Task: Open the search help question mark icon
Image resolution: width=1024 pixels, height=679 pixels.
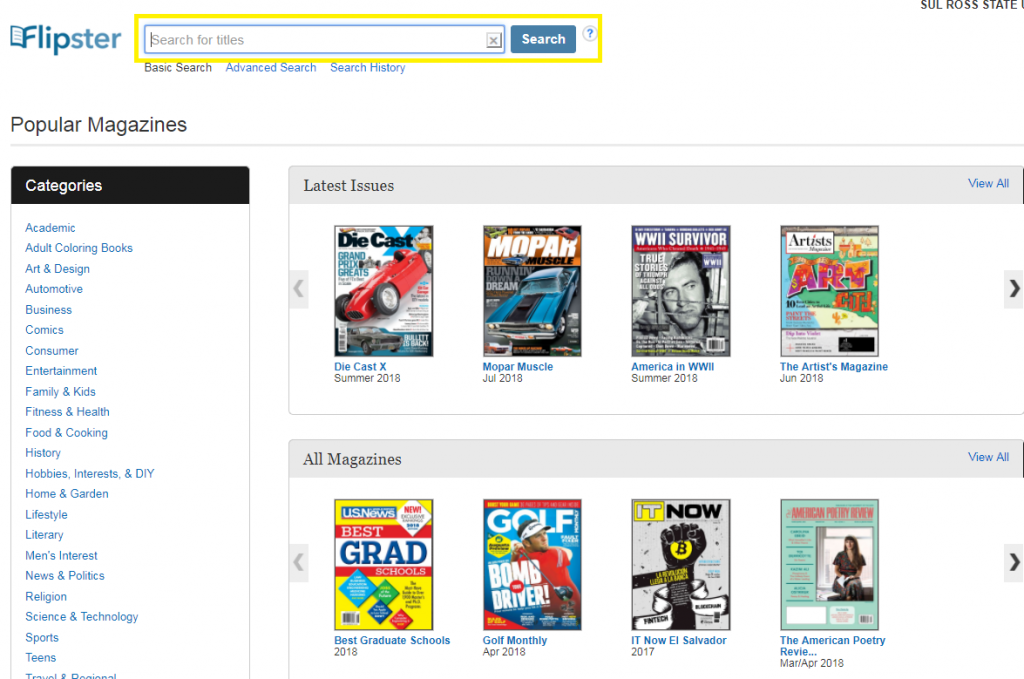Action: coord(590,33)
